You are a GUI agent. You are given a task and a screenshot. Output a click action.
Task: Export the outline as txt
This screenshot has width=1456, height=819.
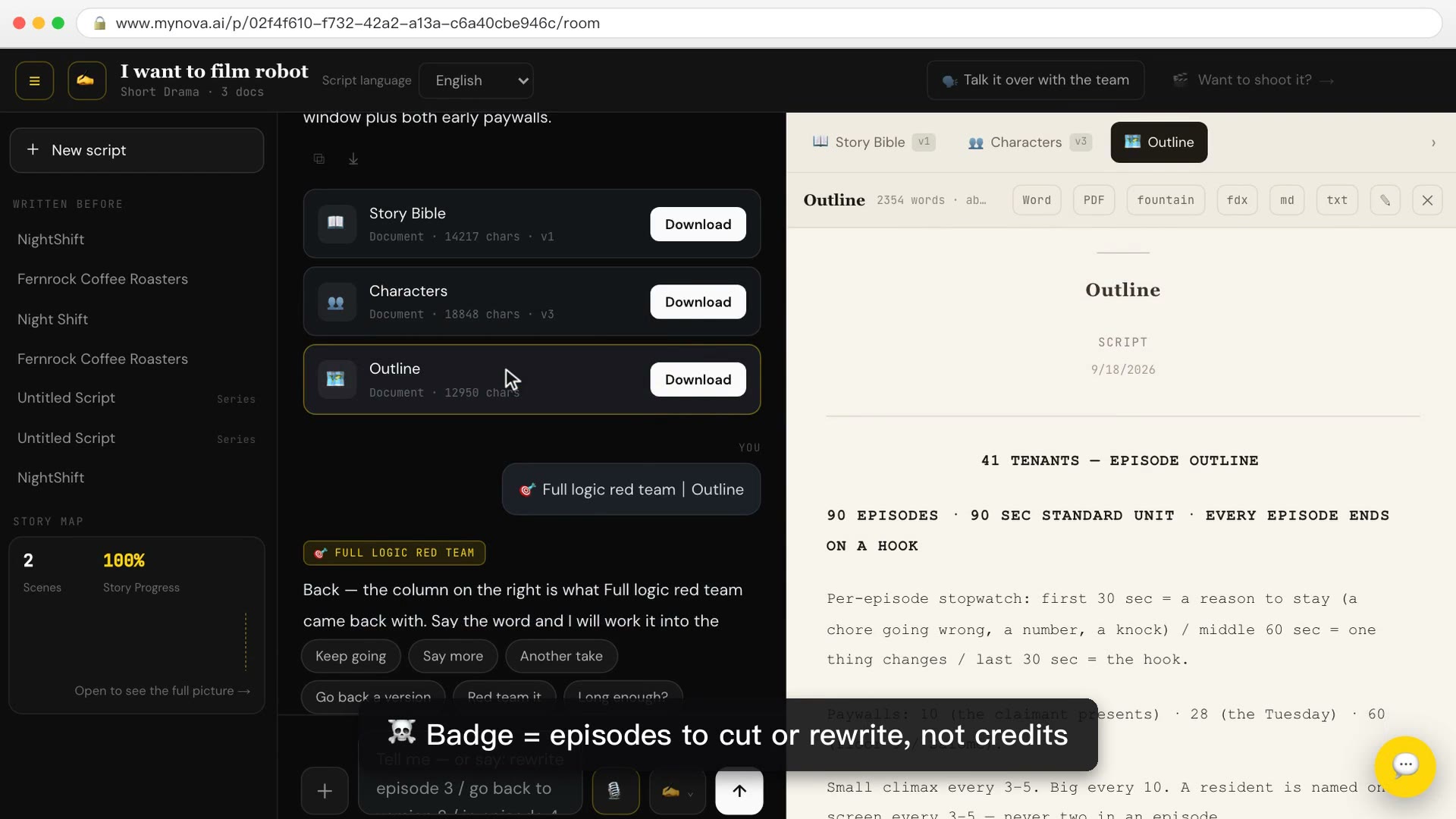pyautogui.click(x=1337, y=200)
